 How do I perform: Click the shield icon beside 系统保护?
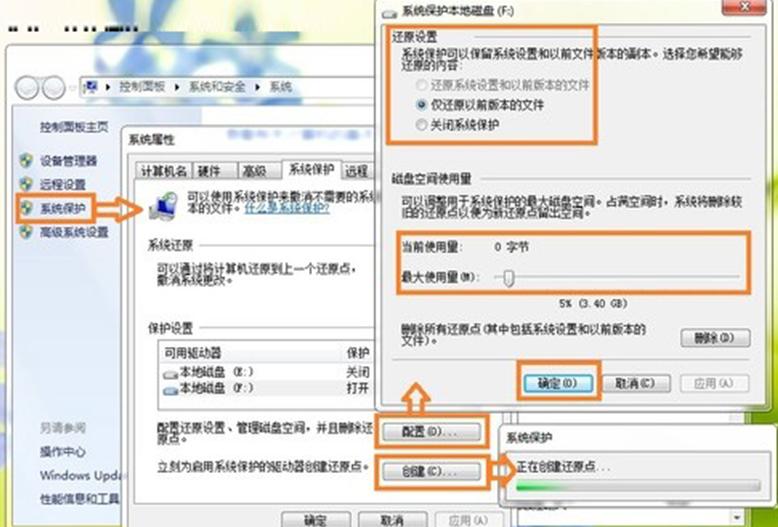[26, 208]
